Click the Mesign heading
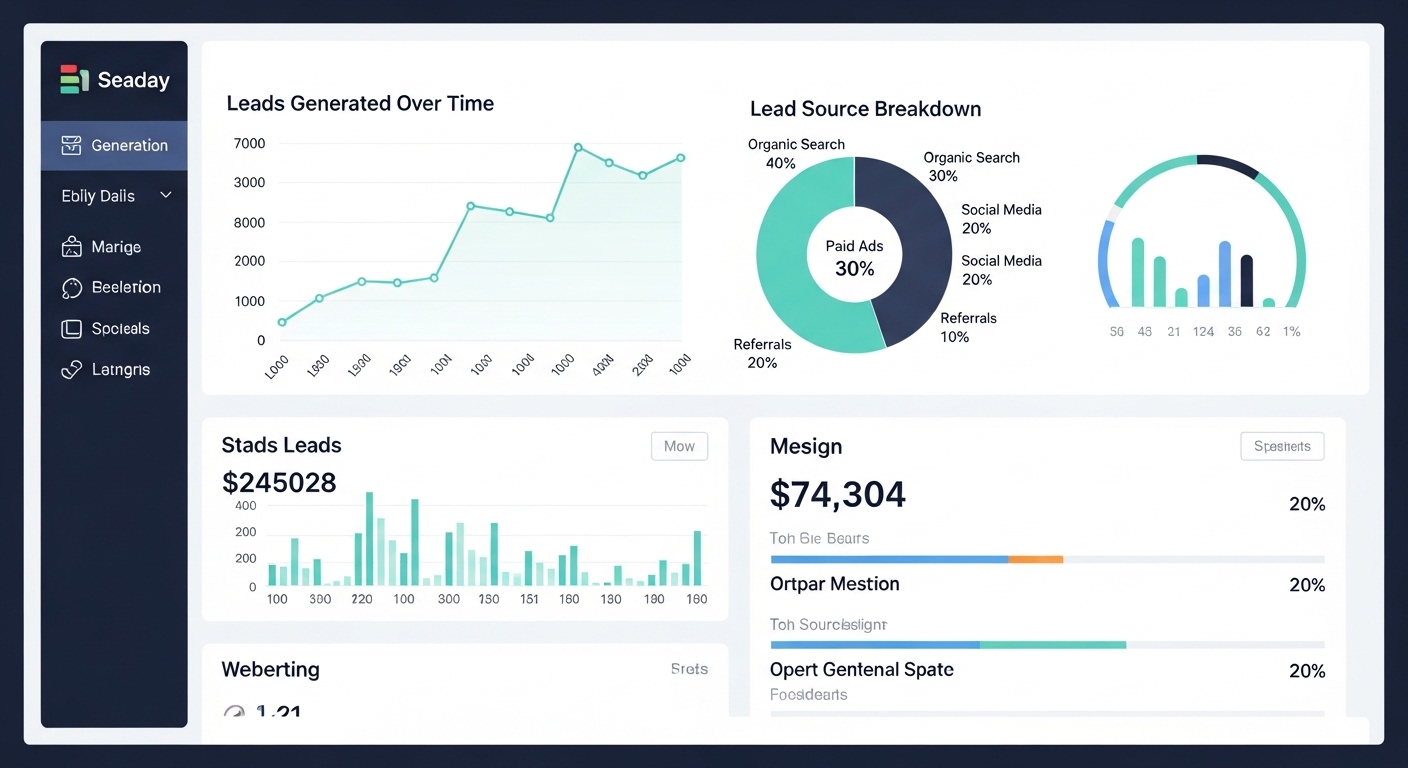Image resolution: width=1408 pixels, height=768 pixels. (806, 446)
